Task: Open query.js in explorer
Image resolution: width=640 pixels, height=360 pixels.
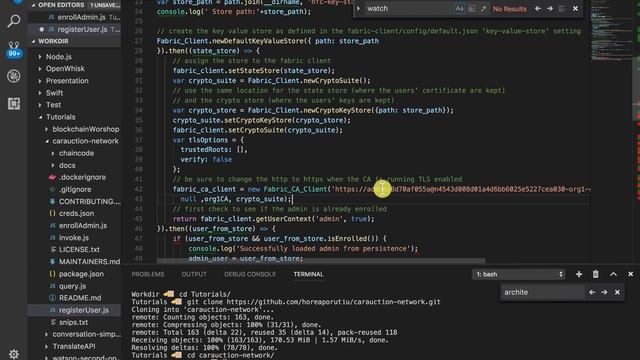Action: (74, 286)
